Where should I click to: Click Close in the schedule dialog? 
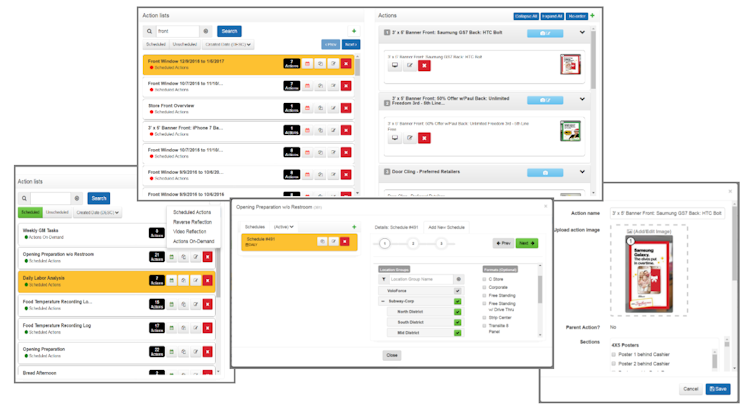[392, 355]
